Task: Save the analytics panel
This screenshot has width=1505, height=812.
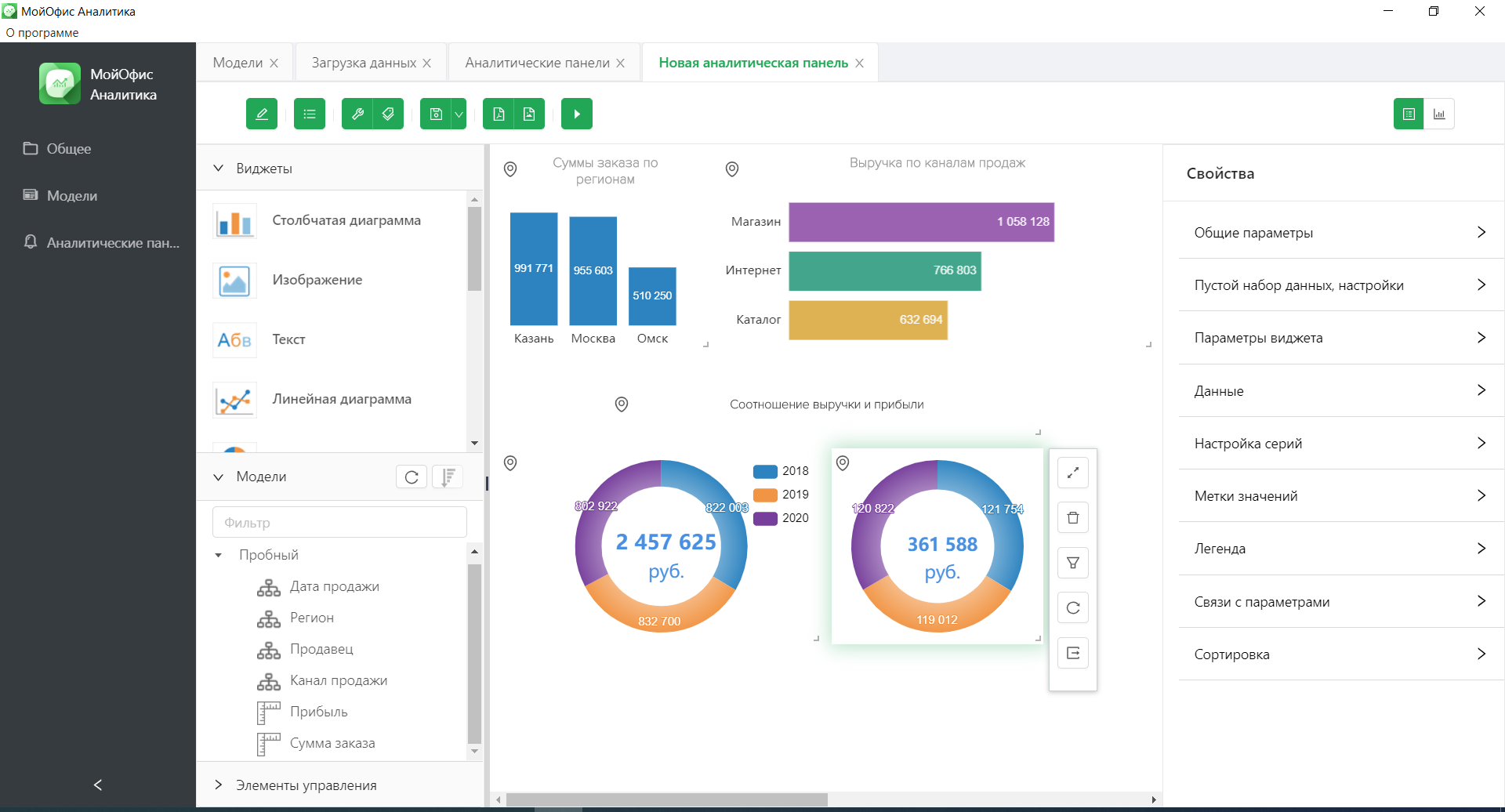Action: 436,114
